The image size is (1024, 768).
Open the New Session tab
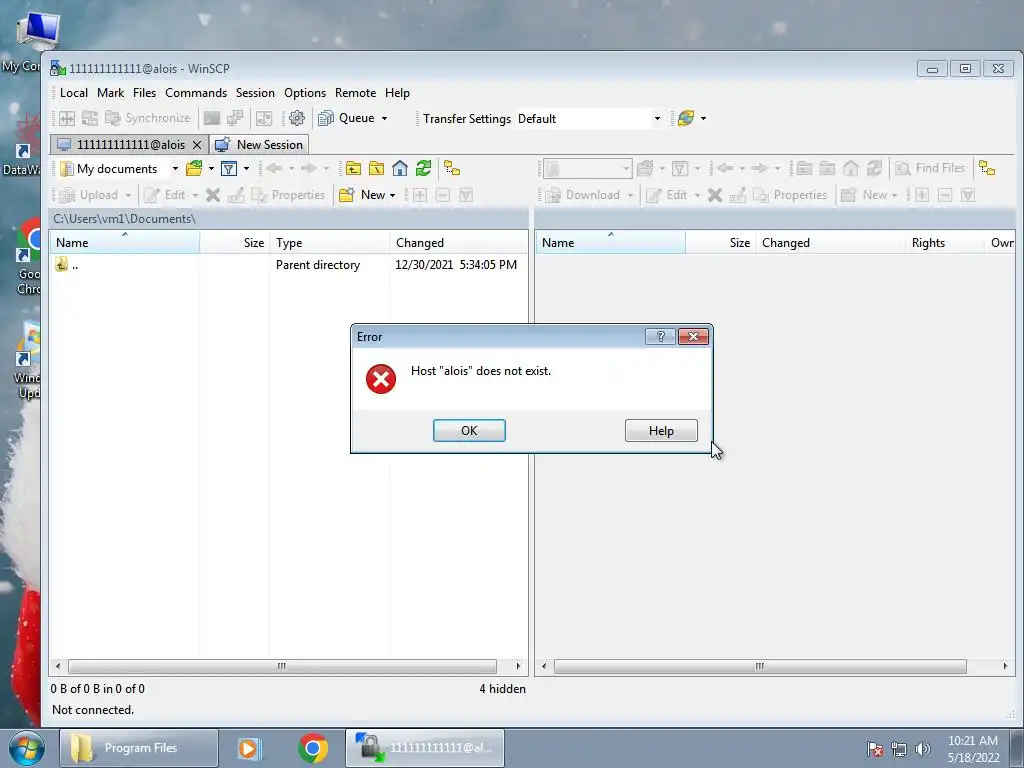(259, 144)
